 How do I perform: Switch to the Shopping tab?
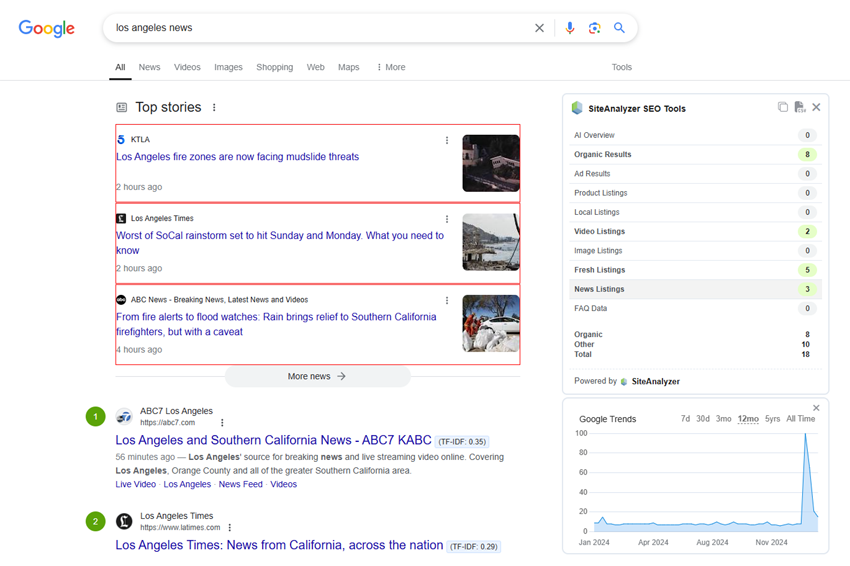coord(274,67)
